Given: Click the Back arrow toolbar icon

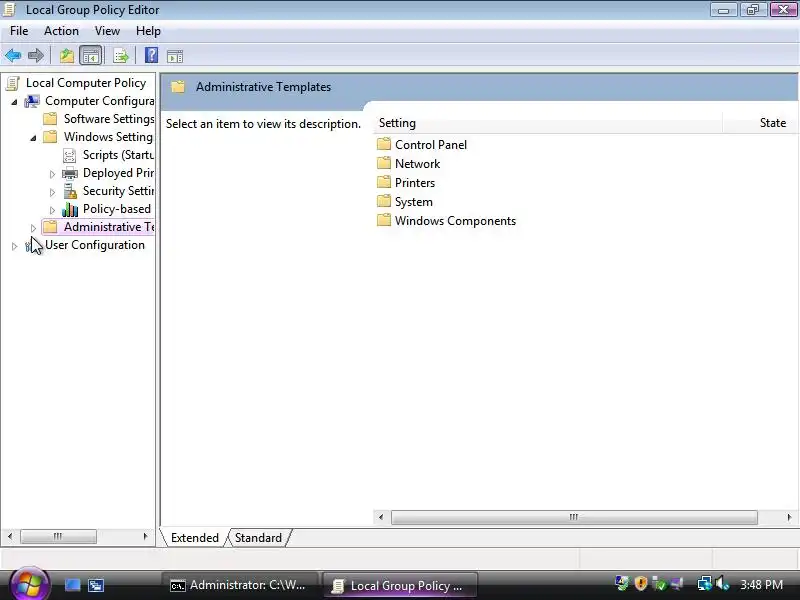Looking at the screenshot, I should [x=13, y=55].
